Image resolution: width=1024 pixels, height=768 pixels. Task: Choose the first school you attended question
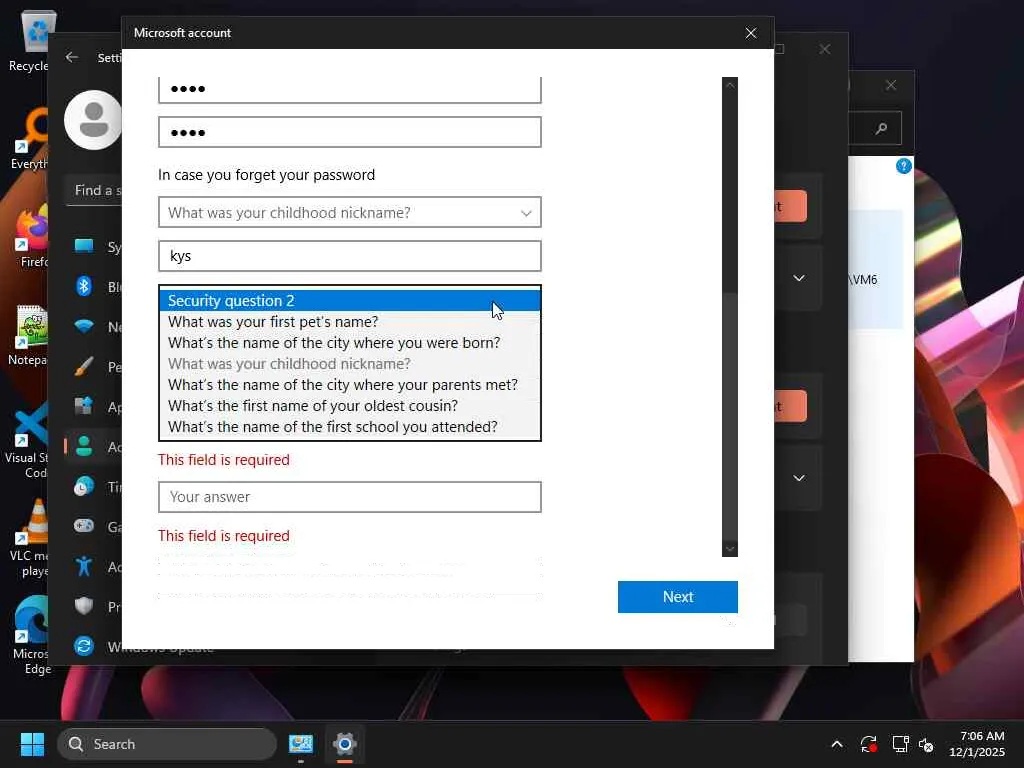349,426
